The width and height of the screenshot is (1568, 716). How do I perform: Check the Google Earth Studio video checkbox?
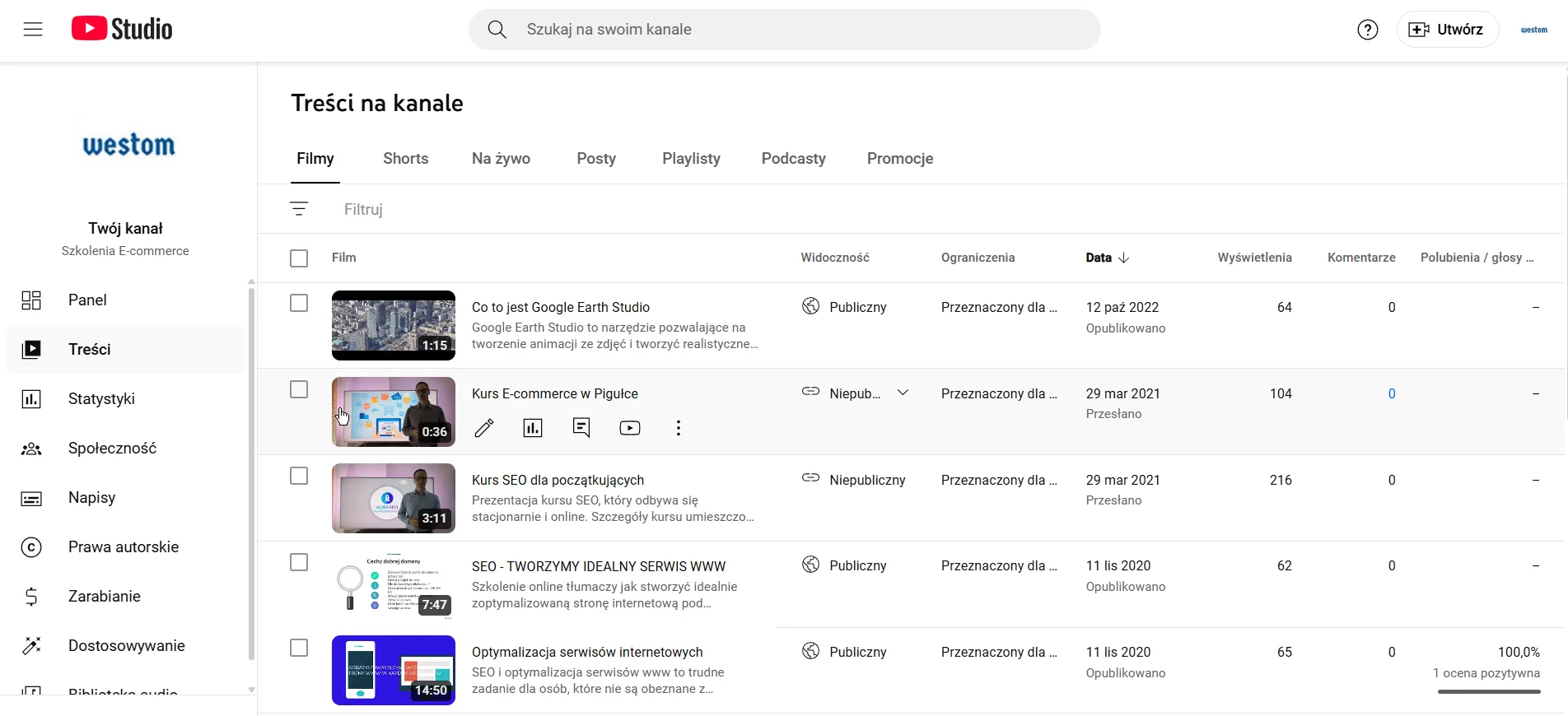click(299, 304)
